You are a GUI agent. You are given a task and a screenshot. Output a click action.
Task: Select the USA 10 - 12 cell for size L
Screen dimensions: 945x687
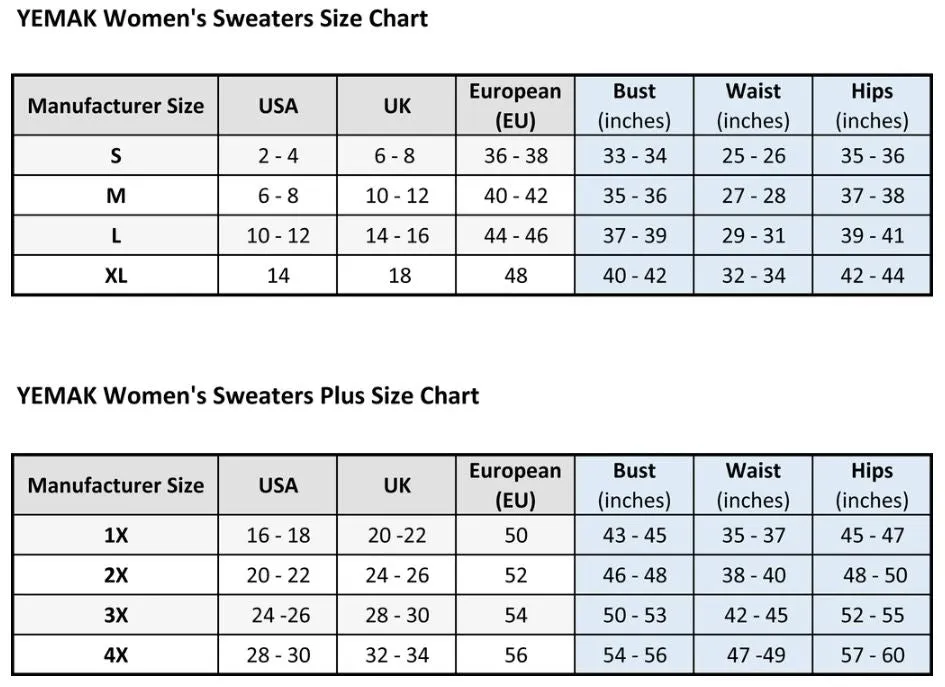(x=278, y=236)
